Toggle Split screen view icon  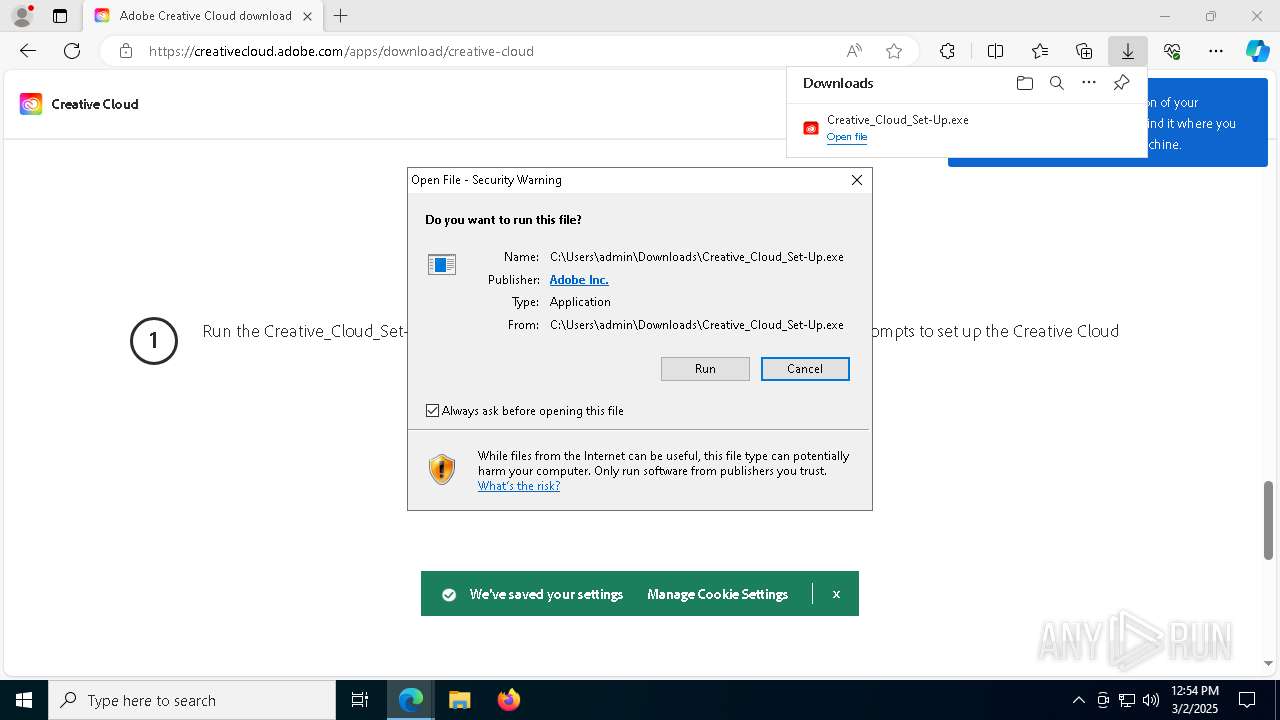click(x=995, y=51)
